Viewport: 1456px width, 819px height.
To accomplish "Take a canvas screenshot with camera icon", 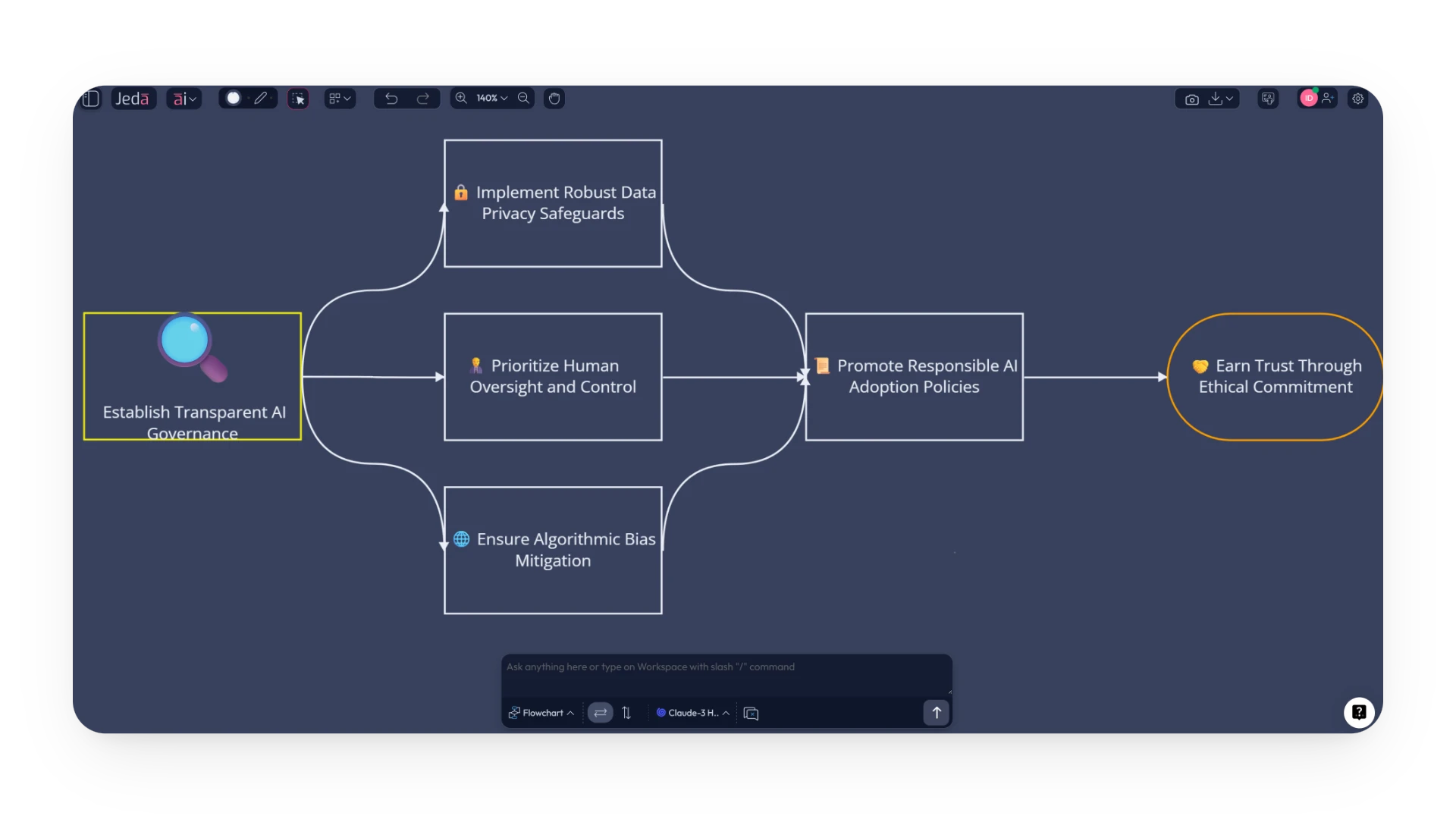I will [1192, 99].
